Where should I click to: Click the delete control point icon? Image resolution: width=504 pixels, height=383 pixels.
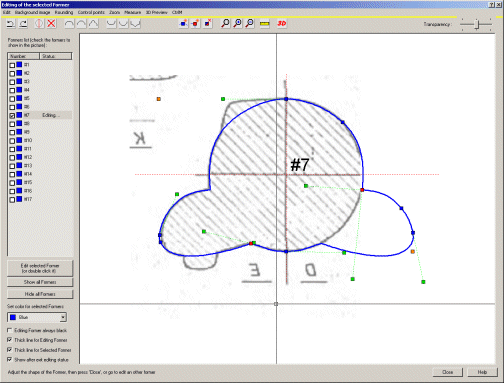tap(208, 23)
